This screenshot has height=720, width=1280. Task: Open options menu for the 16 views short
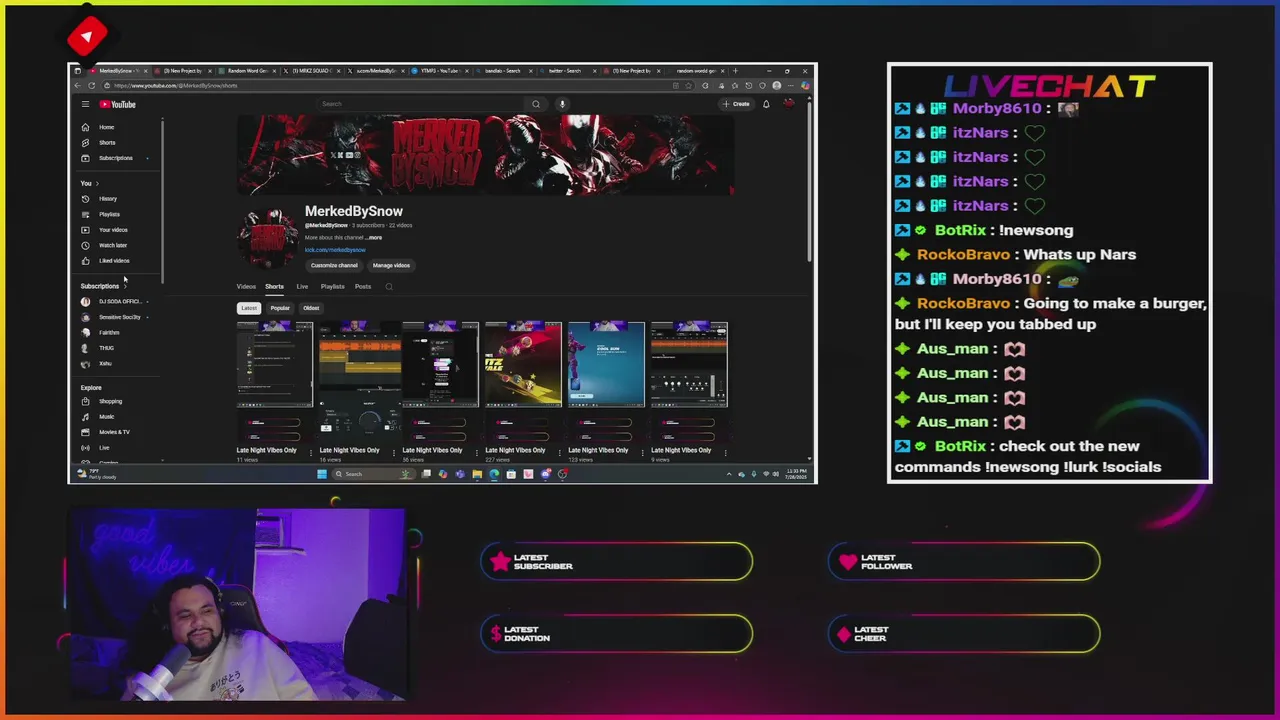pos(394,452)
